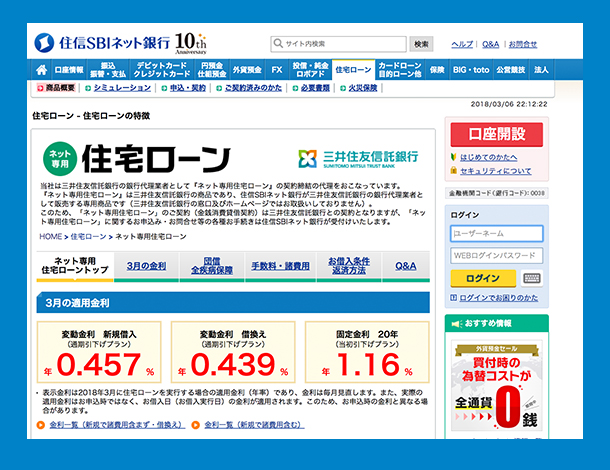Focus the ユーザーネーム input field

(x=497, y=233)
